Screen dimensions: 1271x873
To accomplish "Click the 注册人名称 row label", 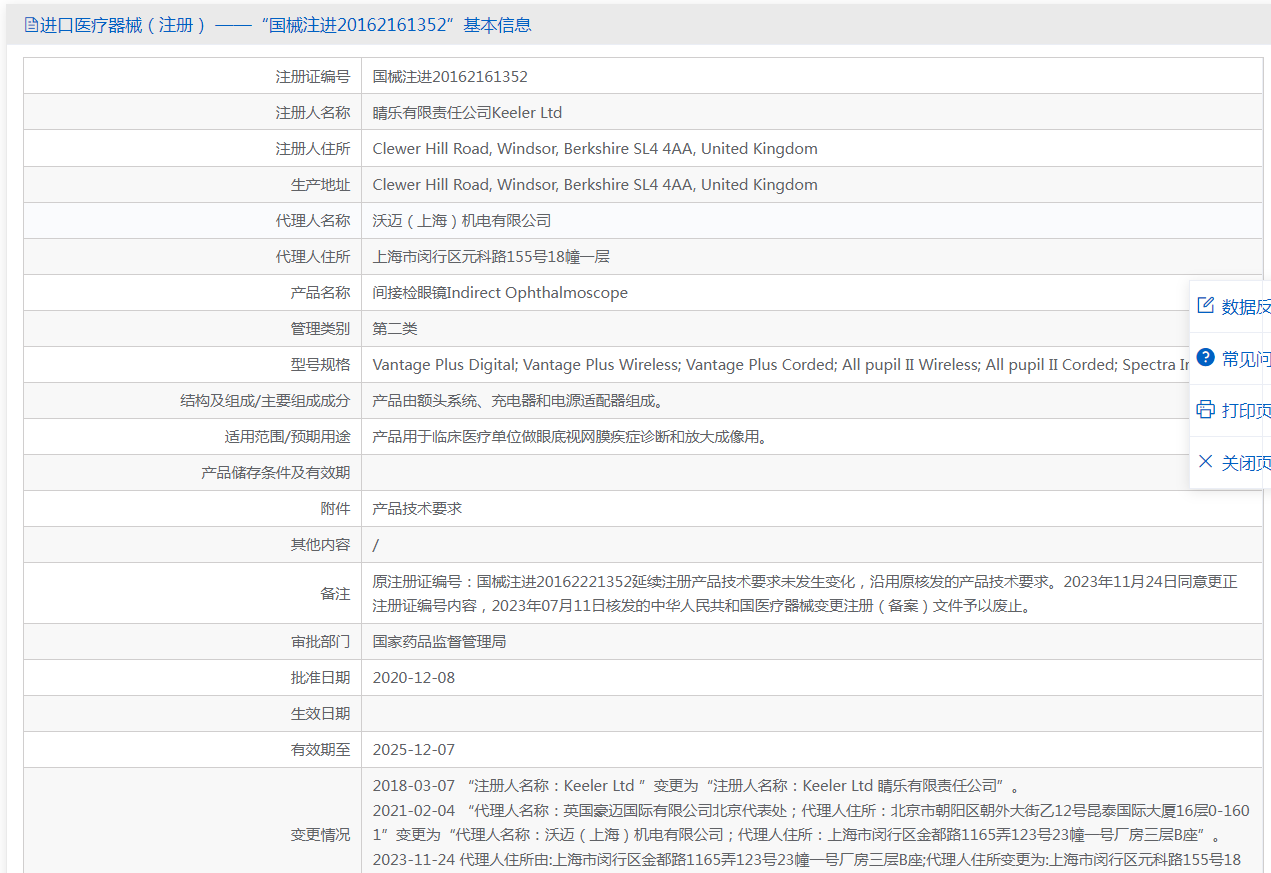I will click(x=313, y=112).
